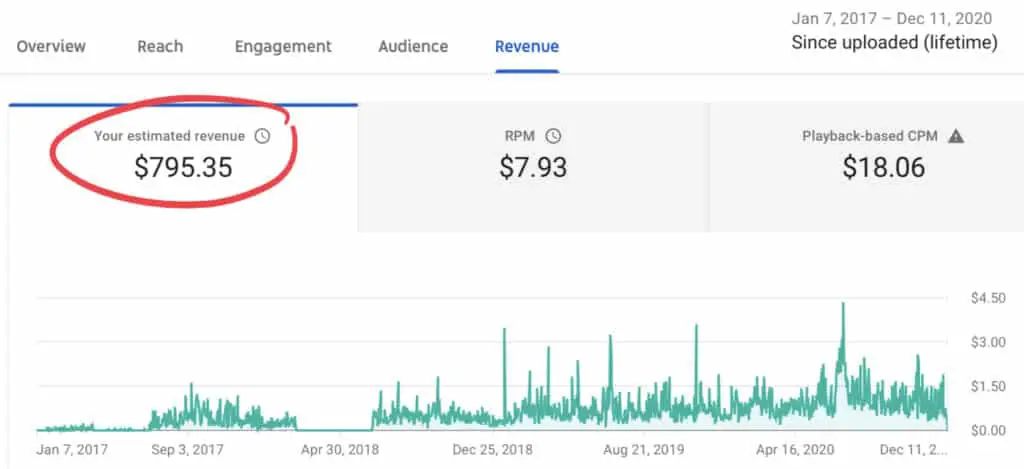The width and height of the screenshot is (1024, 469).
Task: Switch to the Reach tab
Action: tap(160, 46)
